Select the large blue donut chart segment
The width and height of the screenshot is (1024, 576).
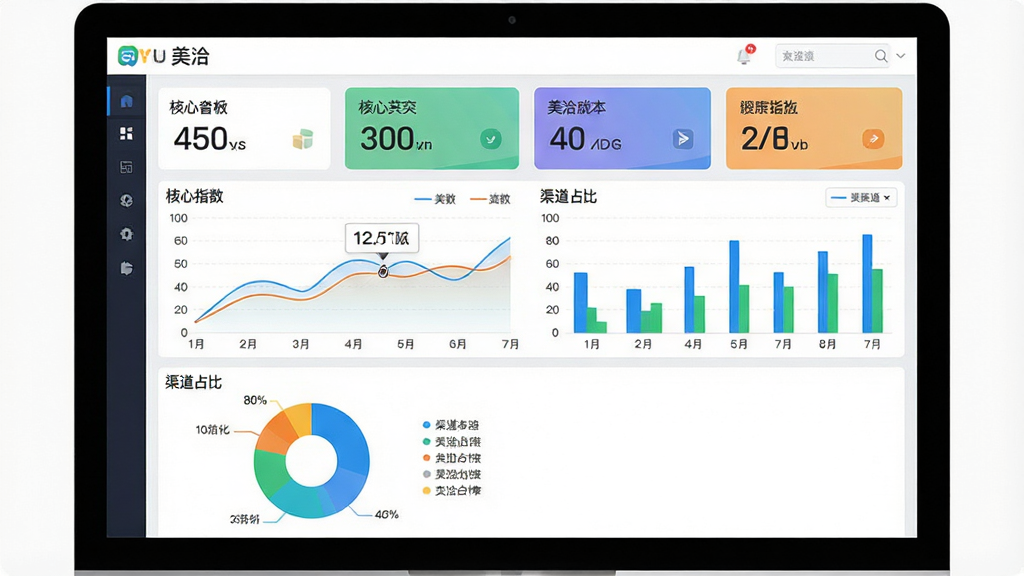pyautogui.click(x=344, y=436)
